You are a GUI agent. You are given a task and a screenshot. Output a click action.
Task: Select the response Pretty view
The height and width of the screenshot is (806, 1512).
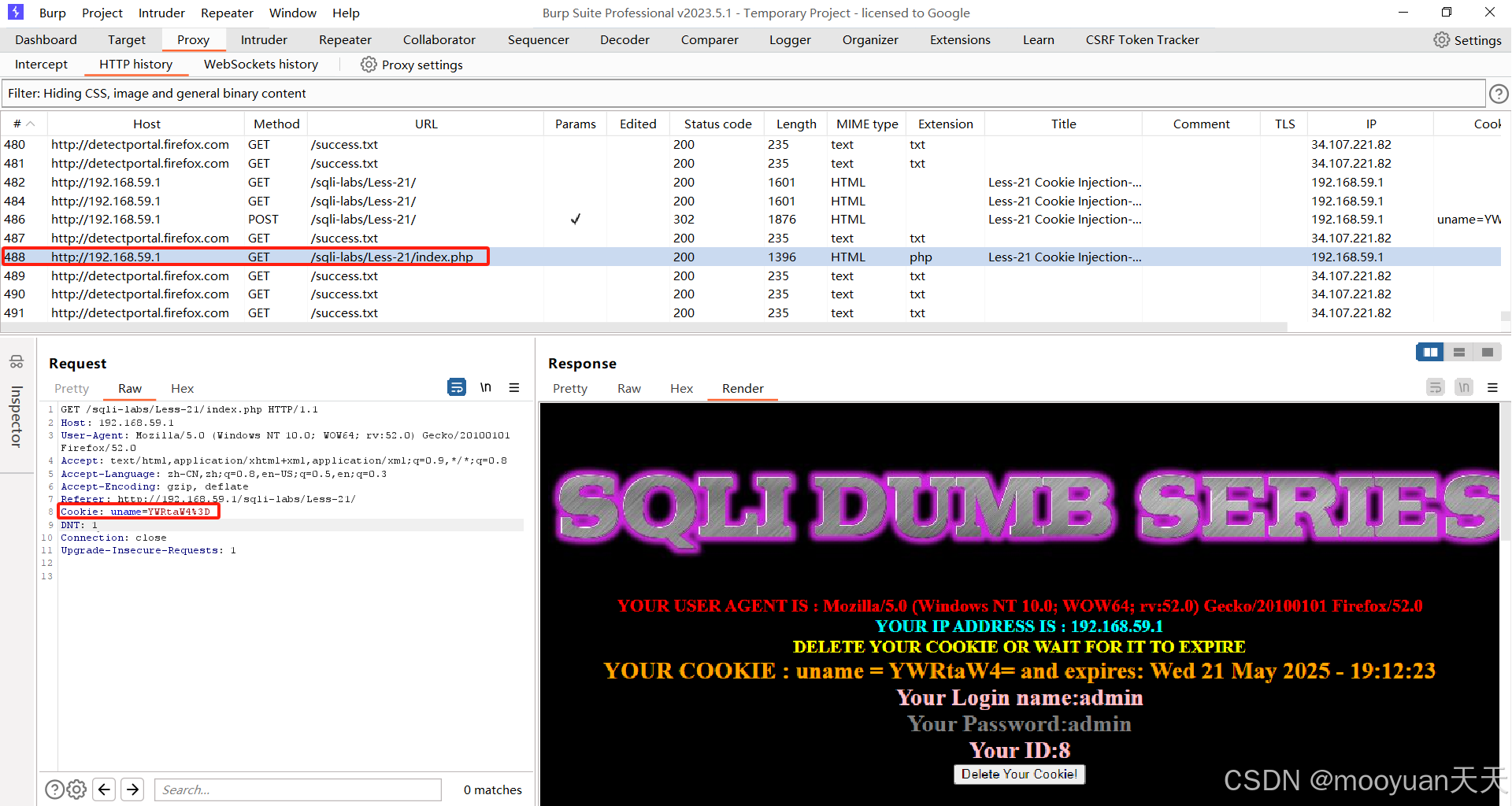point(570,388)
